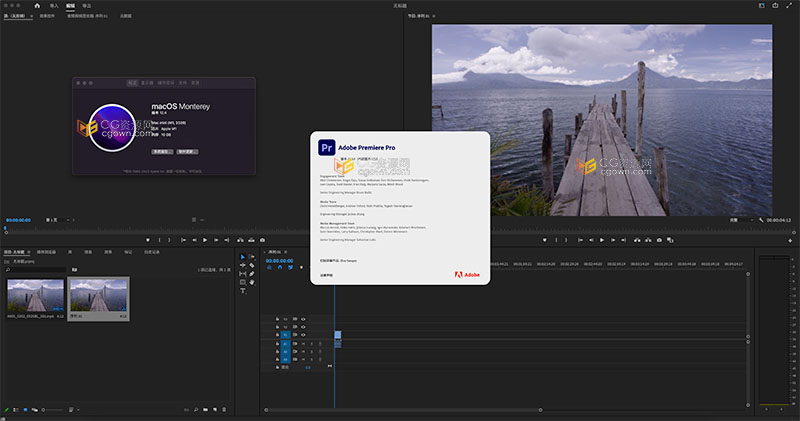Step forward one frame in Program monitor
The image size is (800, 421).
[613, 240]
